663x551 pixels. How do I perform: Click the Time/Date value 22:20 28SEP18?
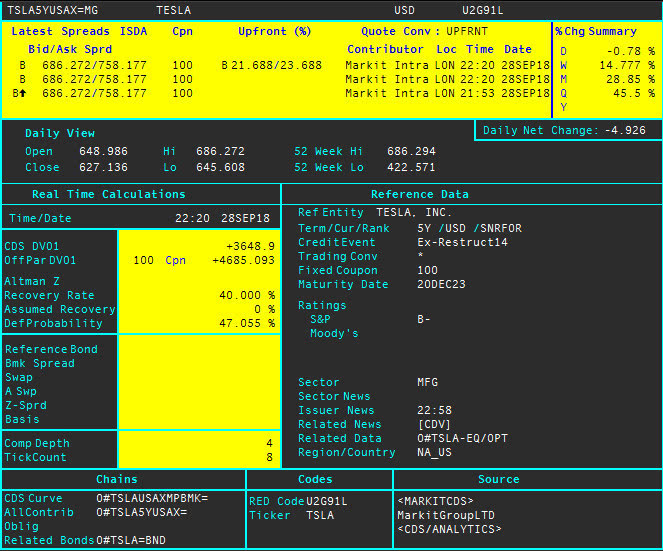(x=222, y=218)
